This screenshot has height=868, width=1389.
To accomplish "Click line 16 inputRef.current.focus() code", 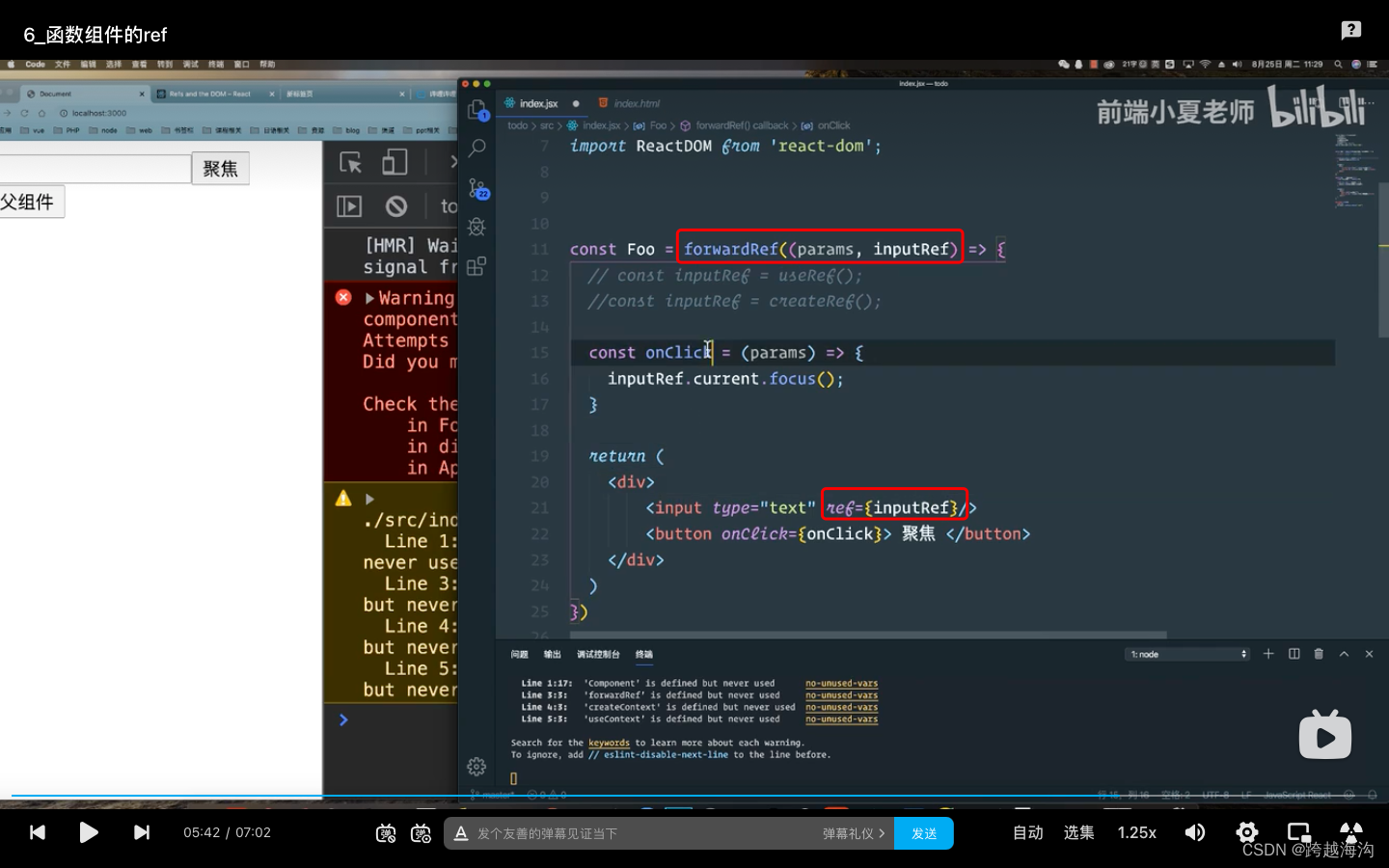I will click(x=725, y=379).
